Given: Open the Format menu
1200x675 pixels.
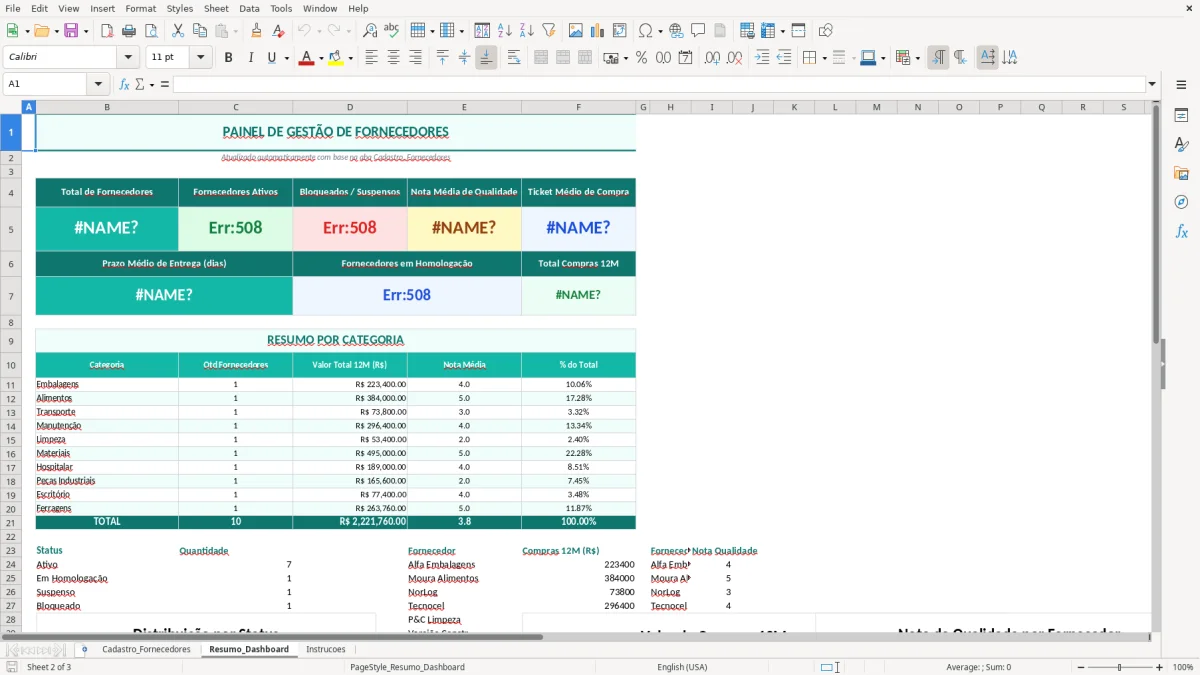Looking at the screenshot, I should (x=140, y=8).
